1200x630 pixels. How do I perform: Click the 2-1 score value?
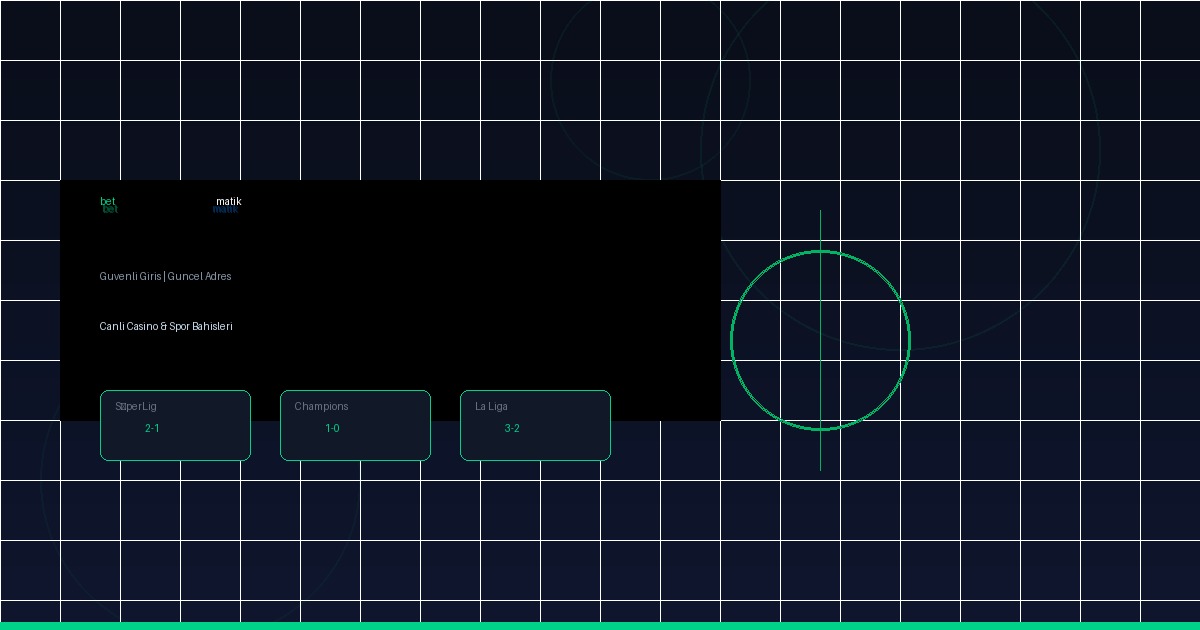152,428
